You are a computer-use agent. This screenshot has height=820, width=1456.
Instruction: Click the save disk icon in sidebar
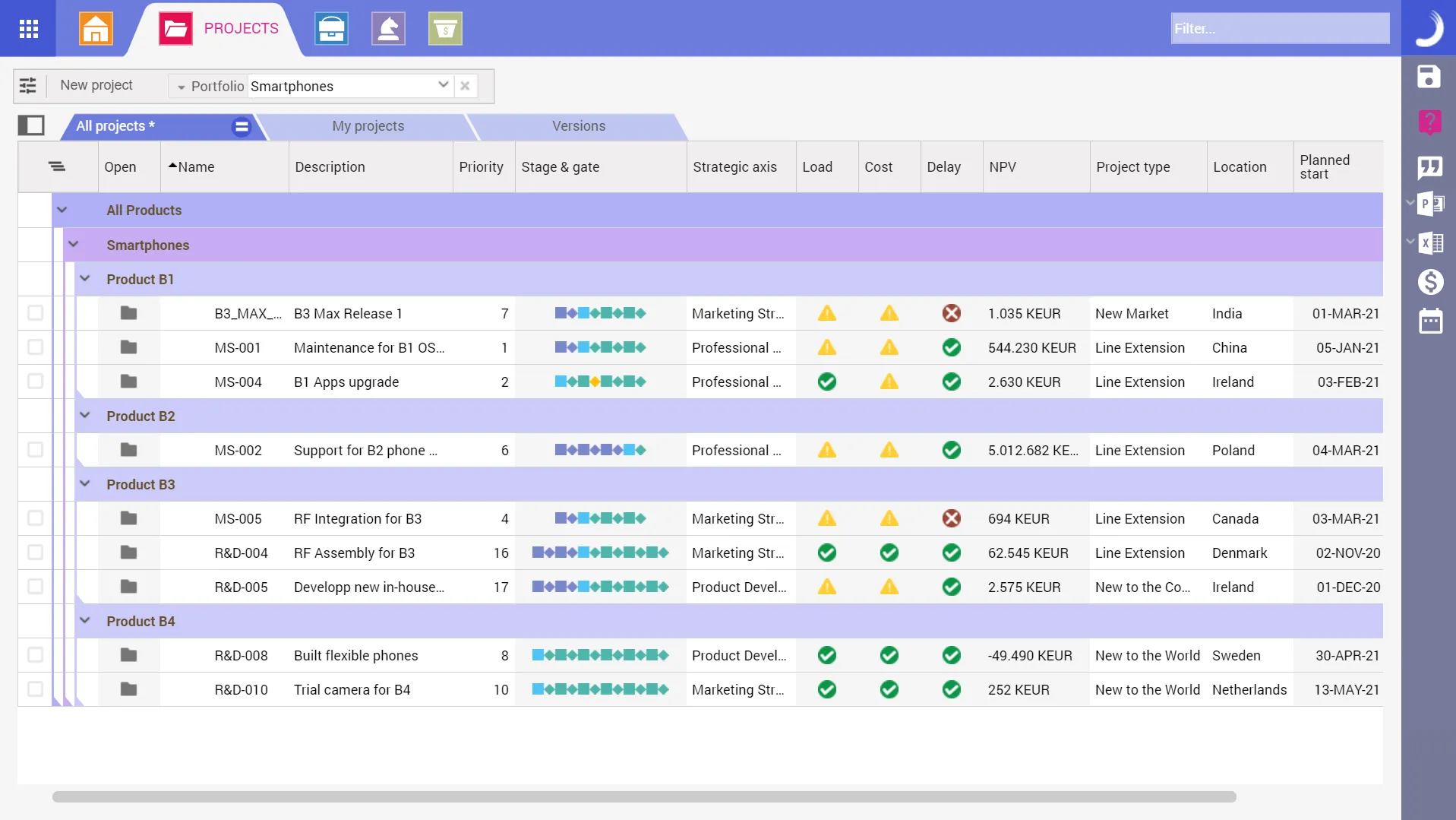pos(1429,77)
